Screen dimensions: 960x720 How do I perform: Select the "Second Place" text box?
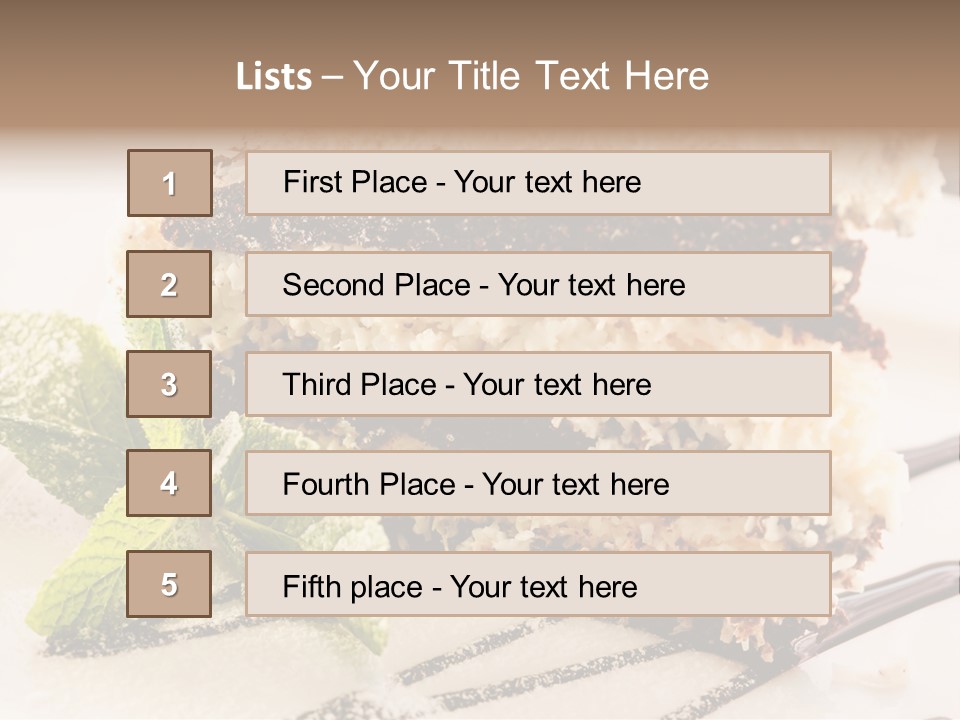click(538, 284)
